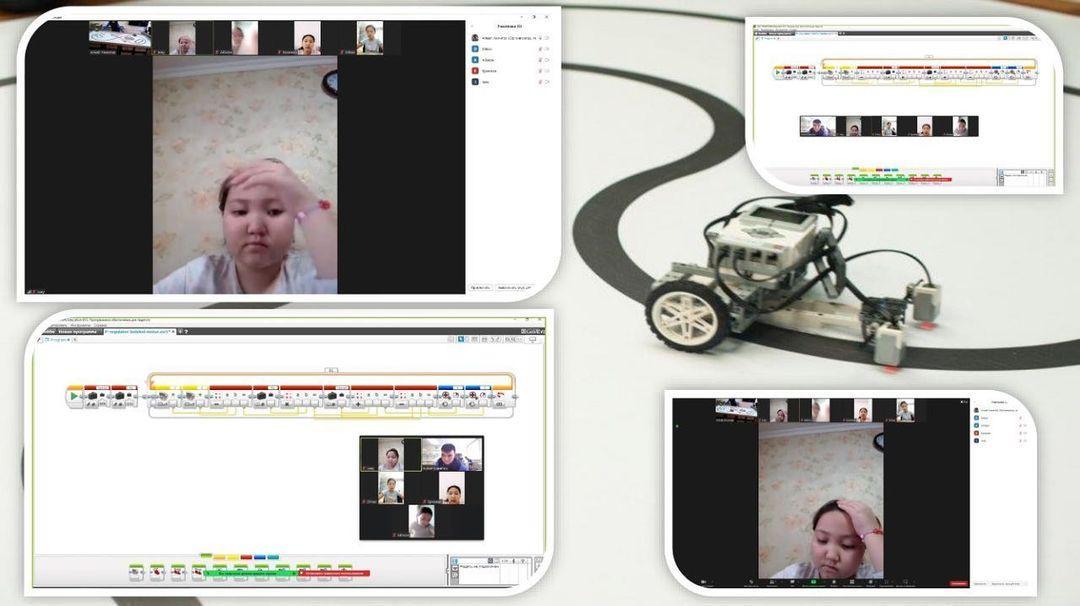The image size is (1080, 606).
Task: Open Content Editor icon ending large EV3 toolbar
Action: [532, 339]
